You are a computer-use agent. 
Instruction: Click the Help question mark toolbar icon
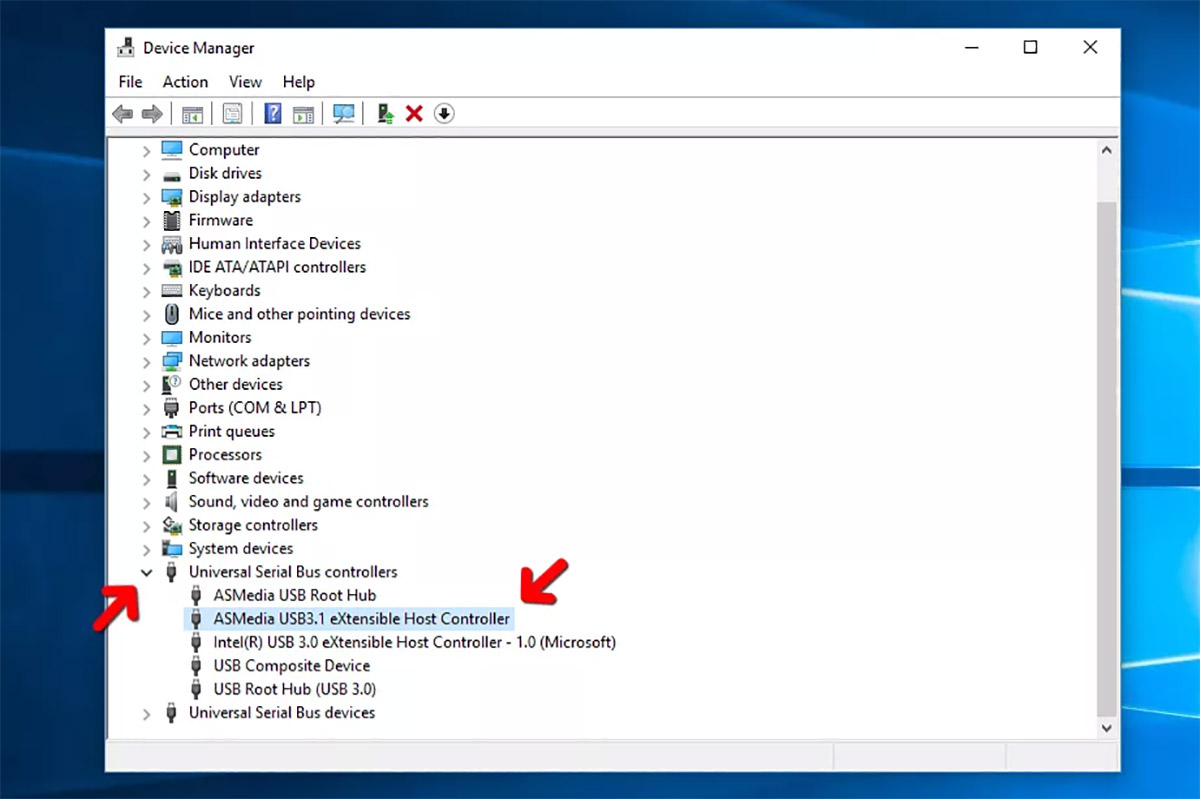click(x=272, y=114)
